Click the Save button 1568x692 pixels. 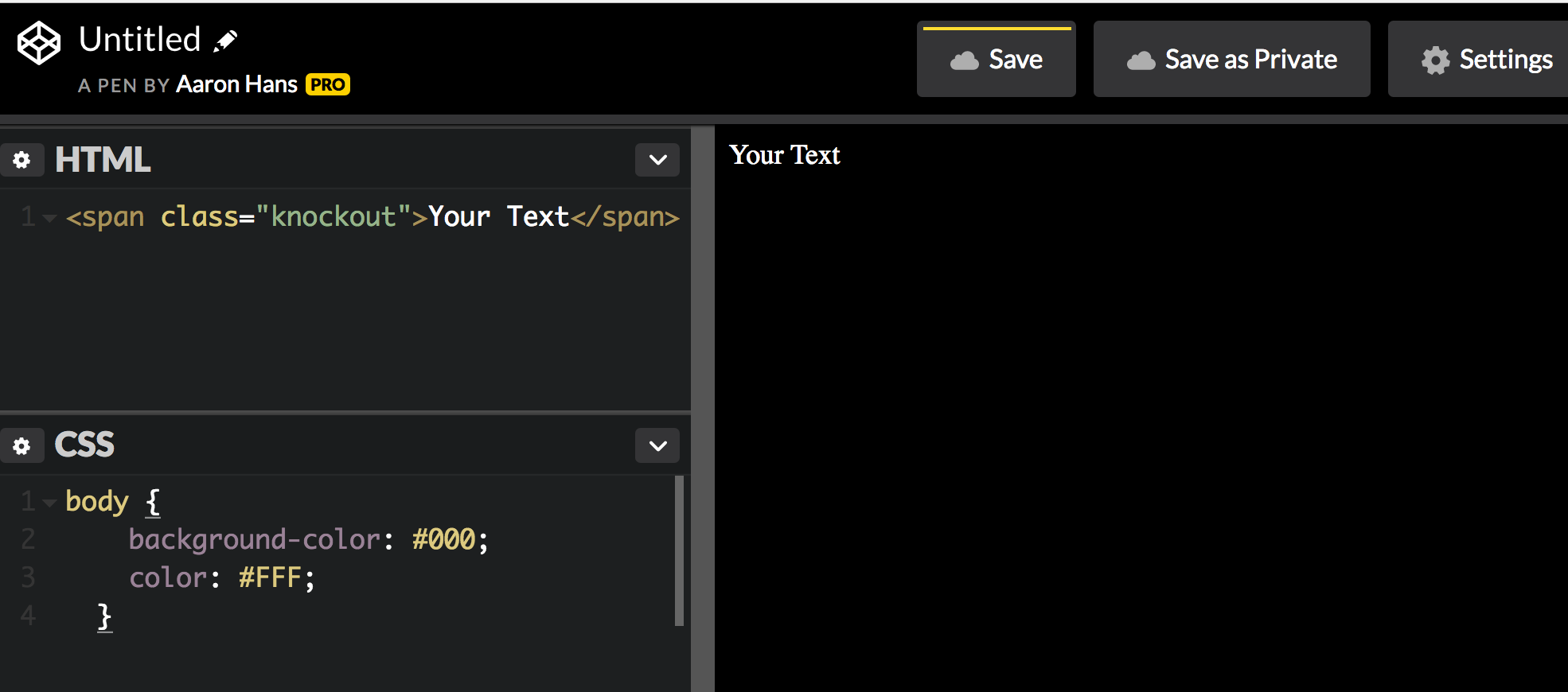coord(996,60)
